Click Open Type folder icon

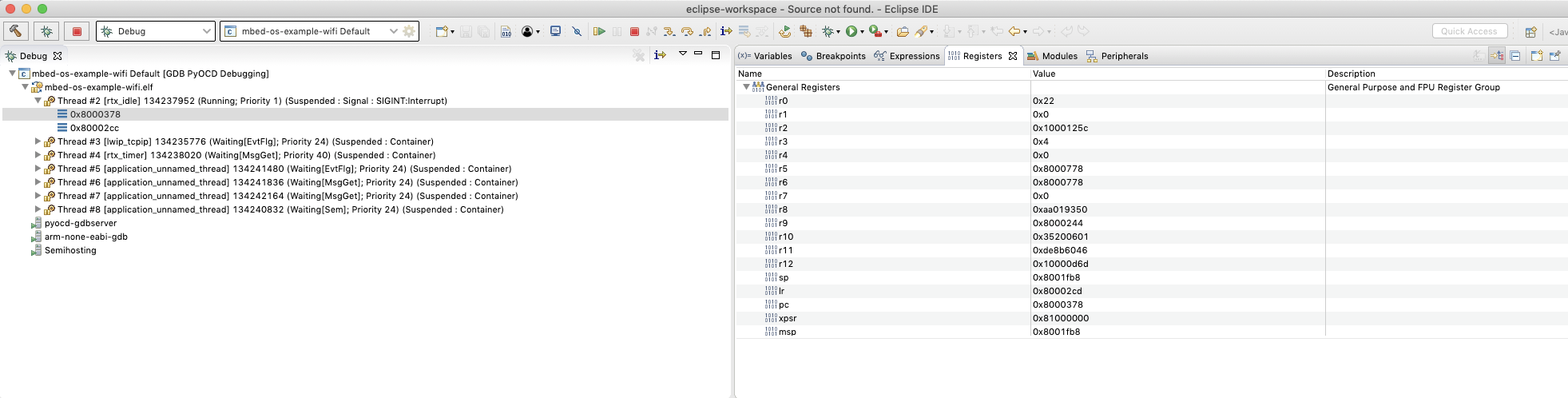[903, 31]
